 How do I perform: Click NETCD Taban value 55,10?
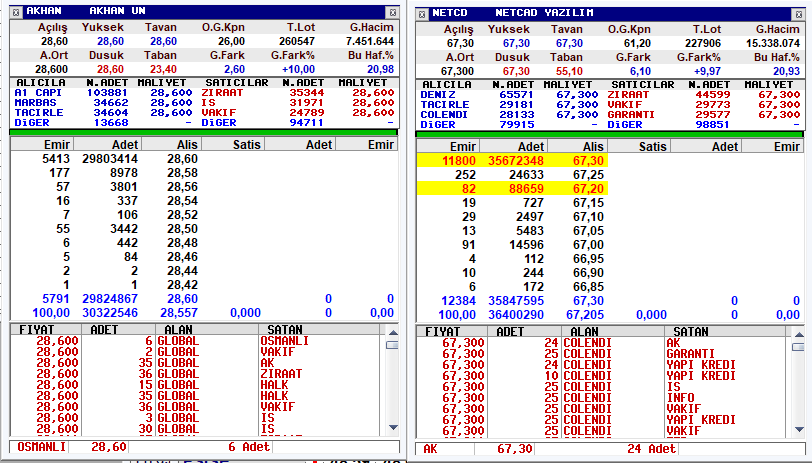570,71
